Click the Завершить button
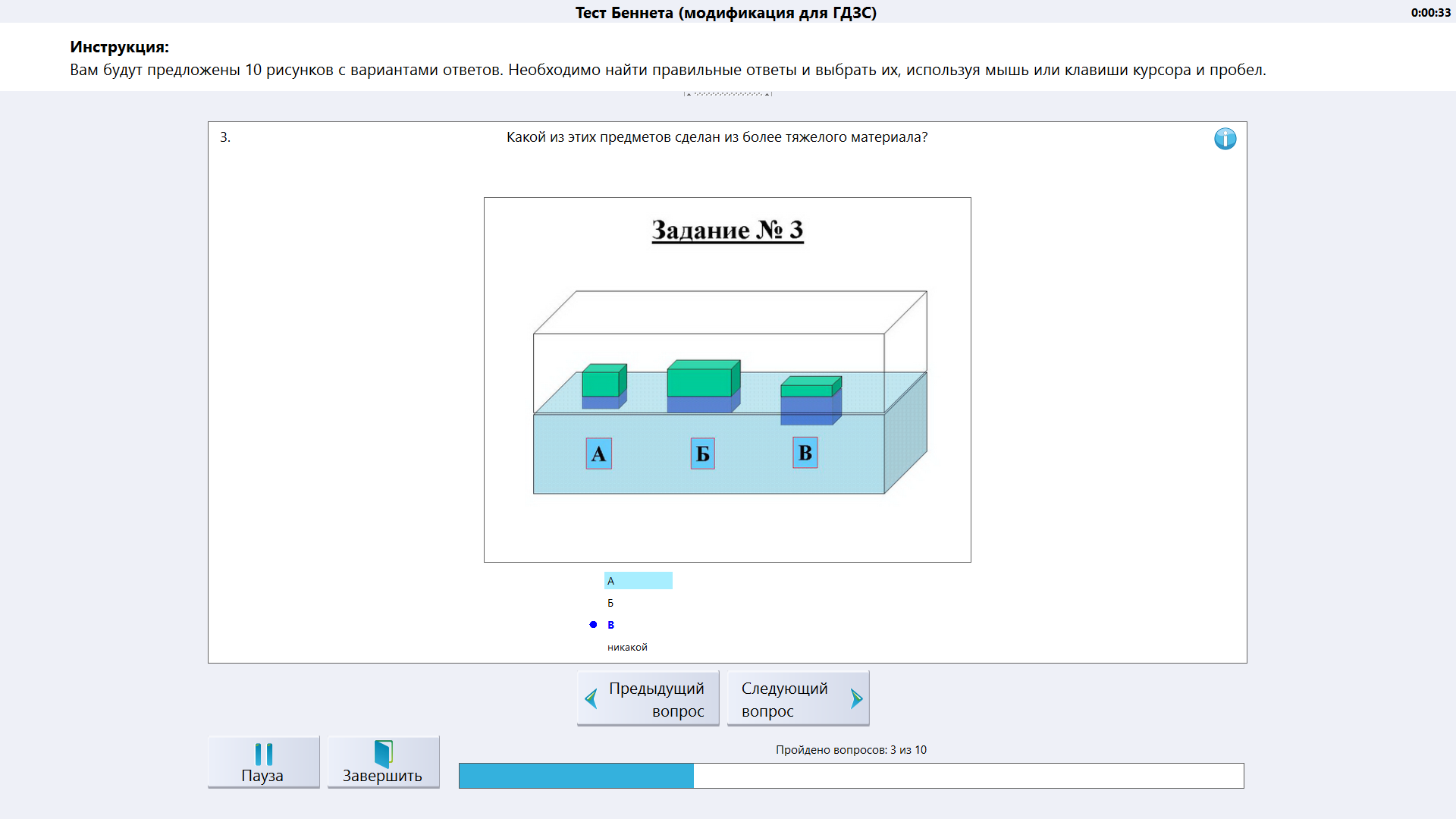 [384, 762]
